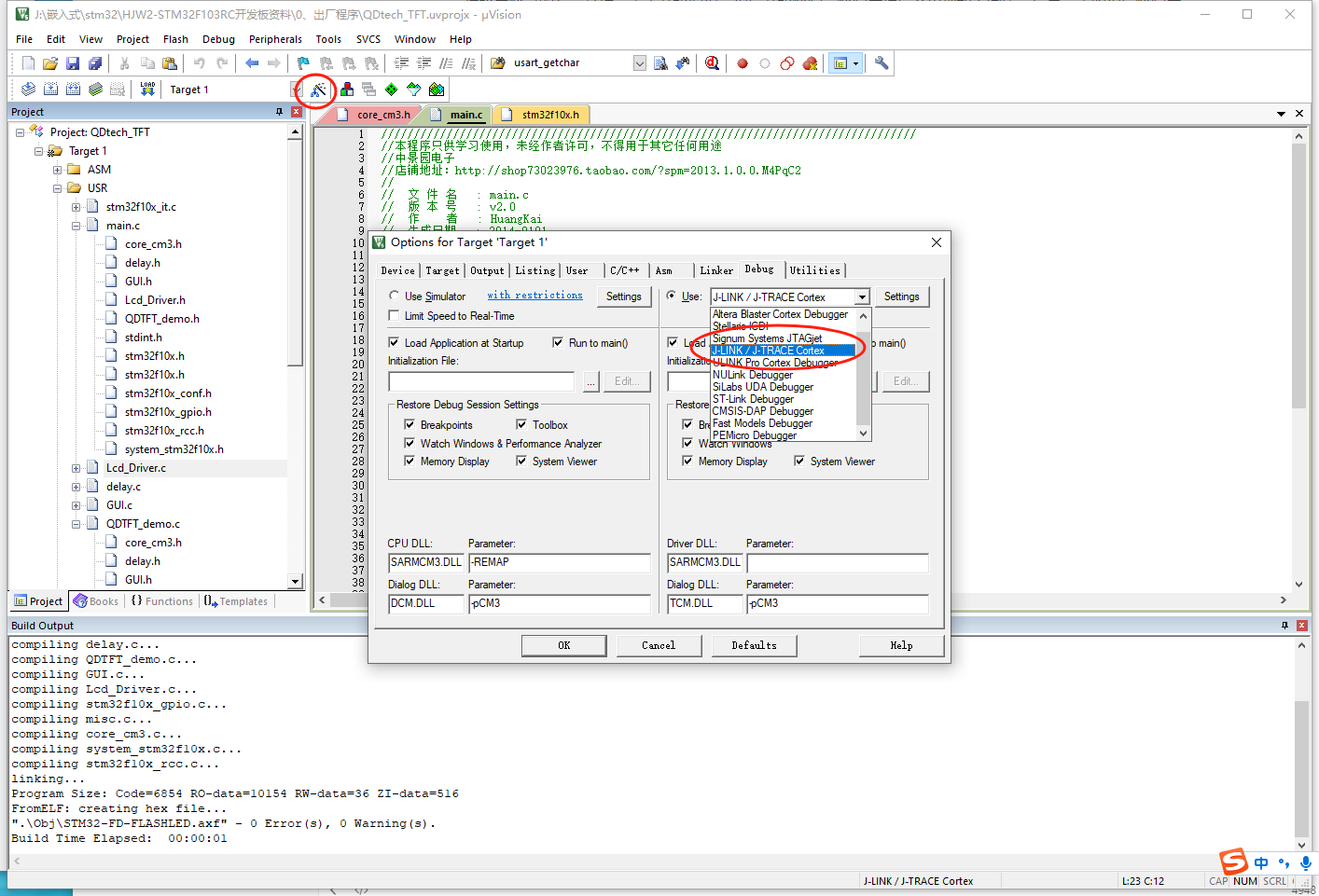The width and height of the screenshot is (1319, 896).
Task: Toggle simulator-side Memory Display checkbox
Action: tap(410, 461)
